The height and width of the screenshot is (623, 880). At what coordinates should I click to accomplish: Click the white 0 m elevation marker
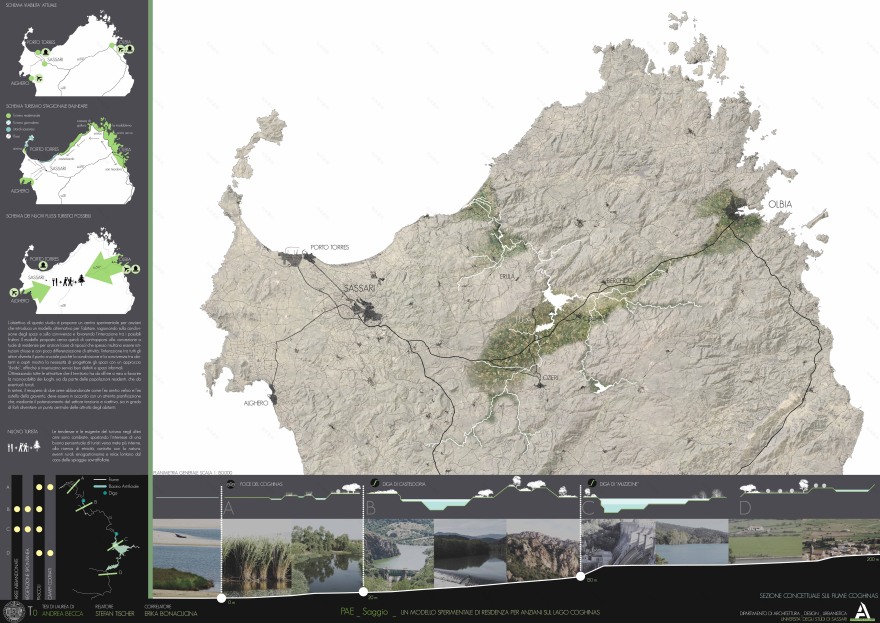(x=219, y=598)
